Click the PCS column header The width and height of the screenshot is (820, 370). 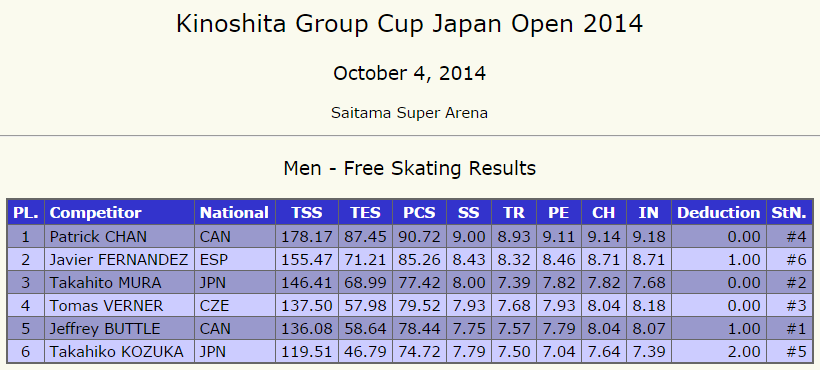(419, 213)
